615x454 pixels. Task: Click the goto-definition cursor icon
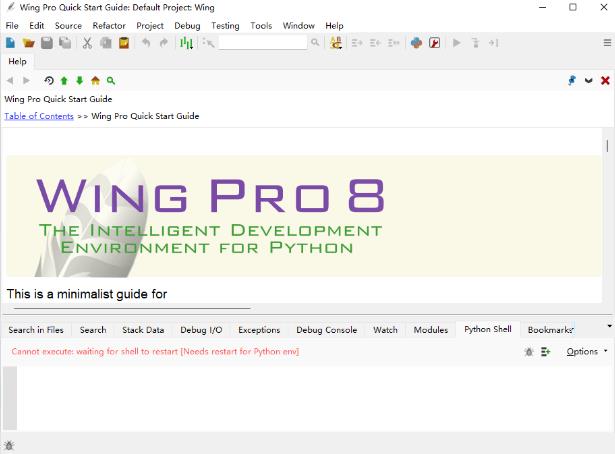tap(208, 43)
